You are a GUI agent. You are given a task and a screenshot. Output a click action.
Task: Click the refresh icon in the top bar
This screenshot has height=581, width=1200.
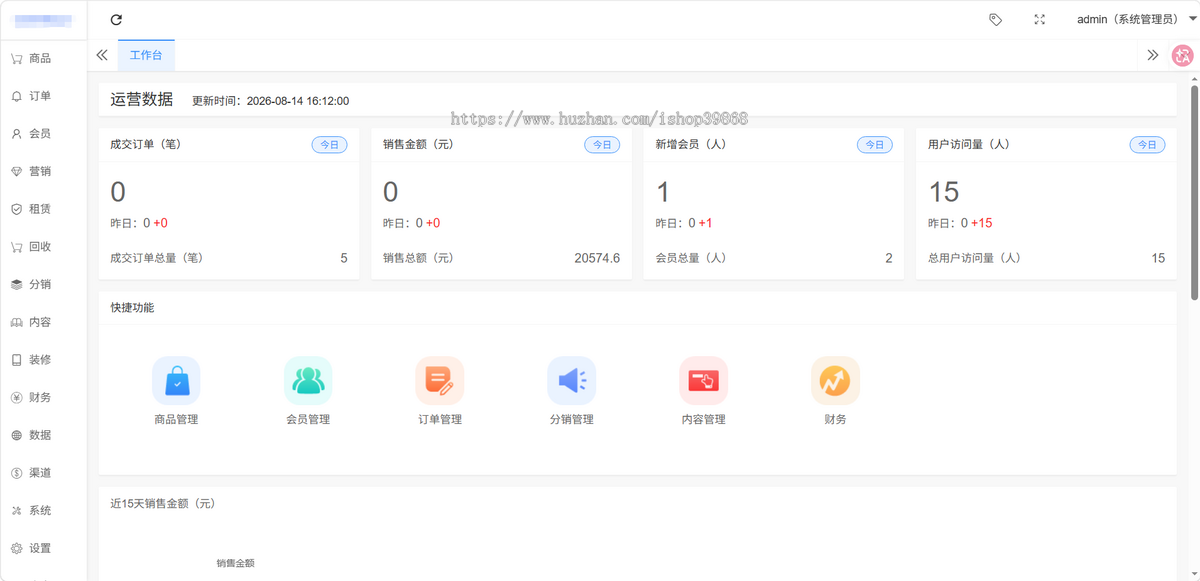(116, 19)
